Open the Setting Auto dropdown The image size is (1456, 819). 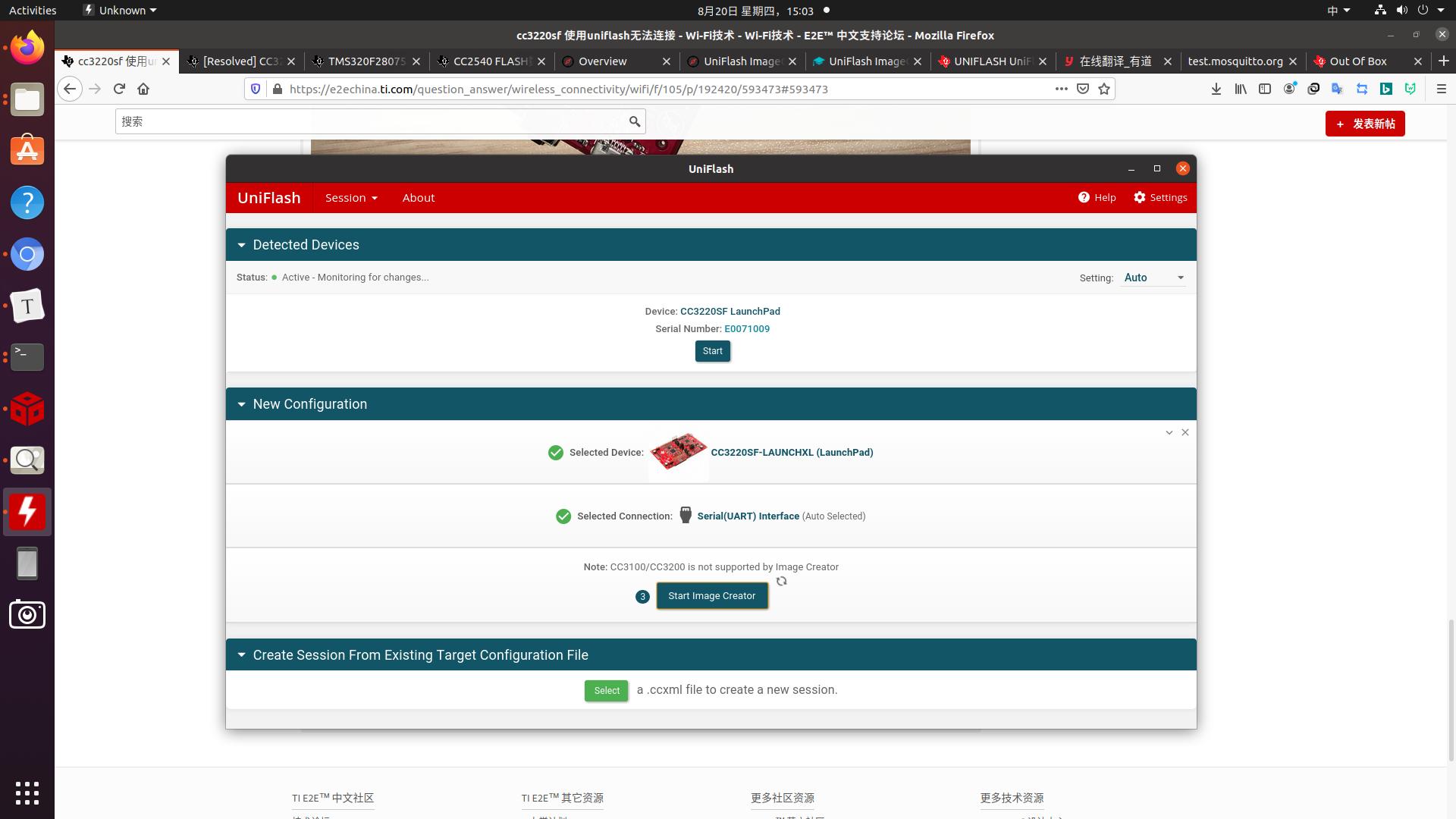(x=1153, y=278)
